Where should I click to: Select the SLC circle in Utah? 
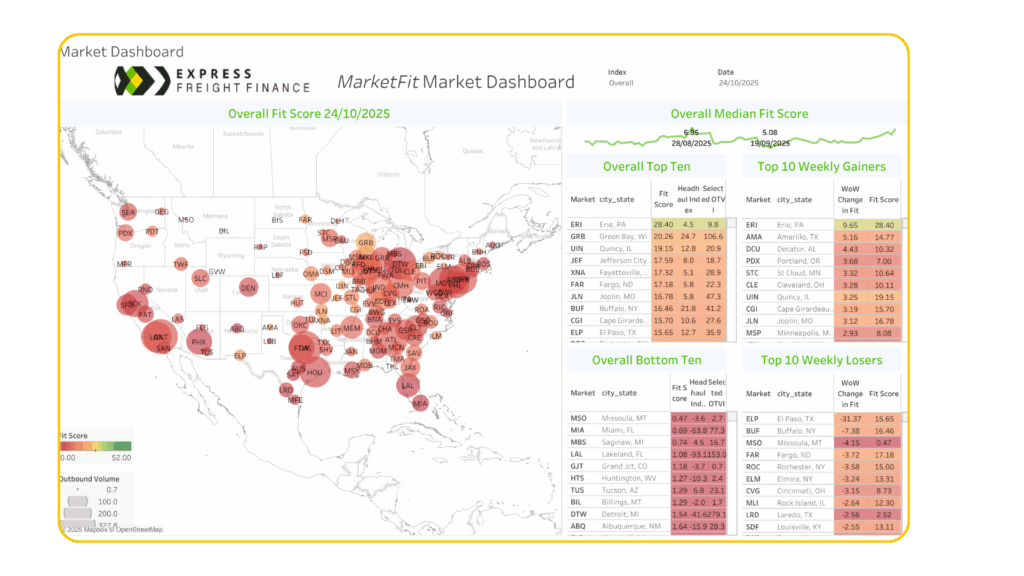[201, 278]
